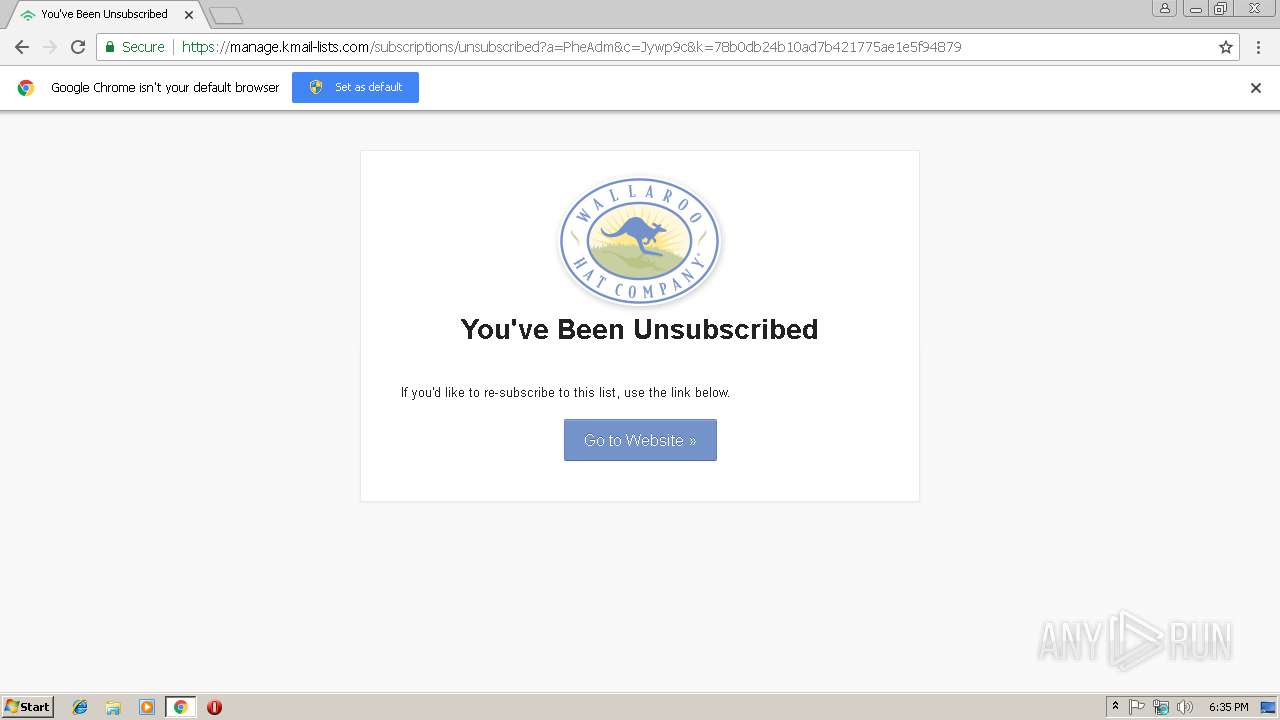1280x720 pixels.
Task: Launch Internet Explorer from the taskbar
Action: click(x=80, y=707)
